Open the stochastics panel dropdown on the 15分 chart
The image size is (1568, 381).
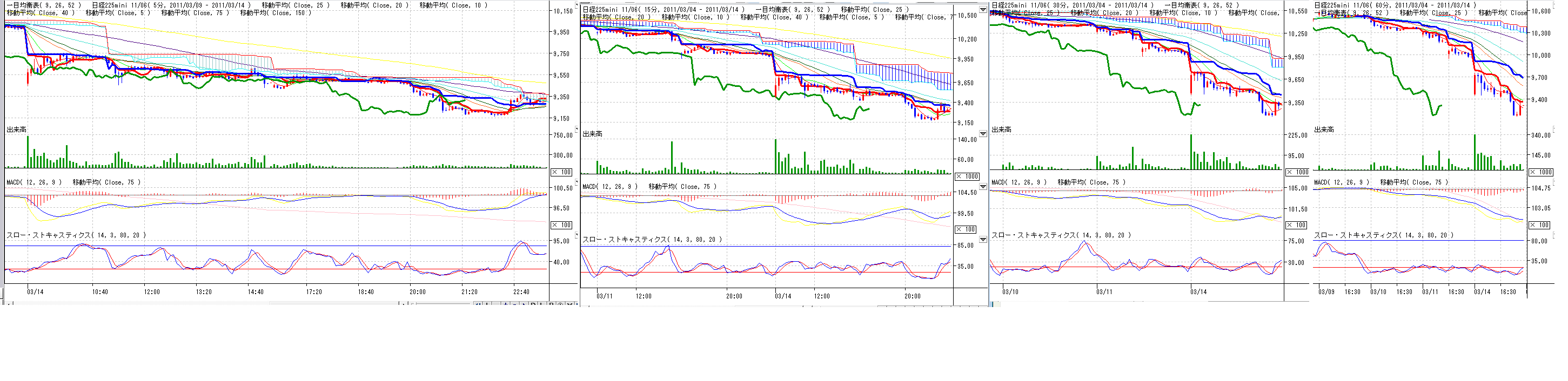point(982,240)
